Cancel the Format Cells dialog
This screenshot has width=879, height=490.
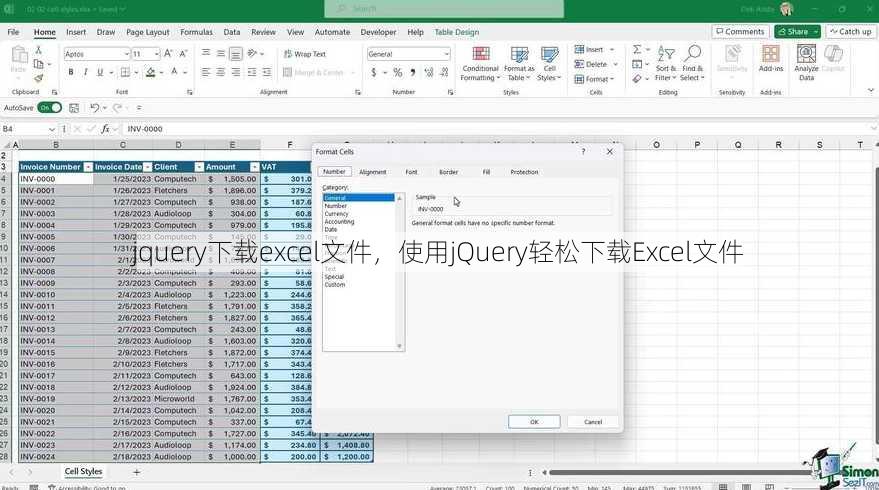click(593, 422)
